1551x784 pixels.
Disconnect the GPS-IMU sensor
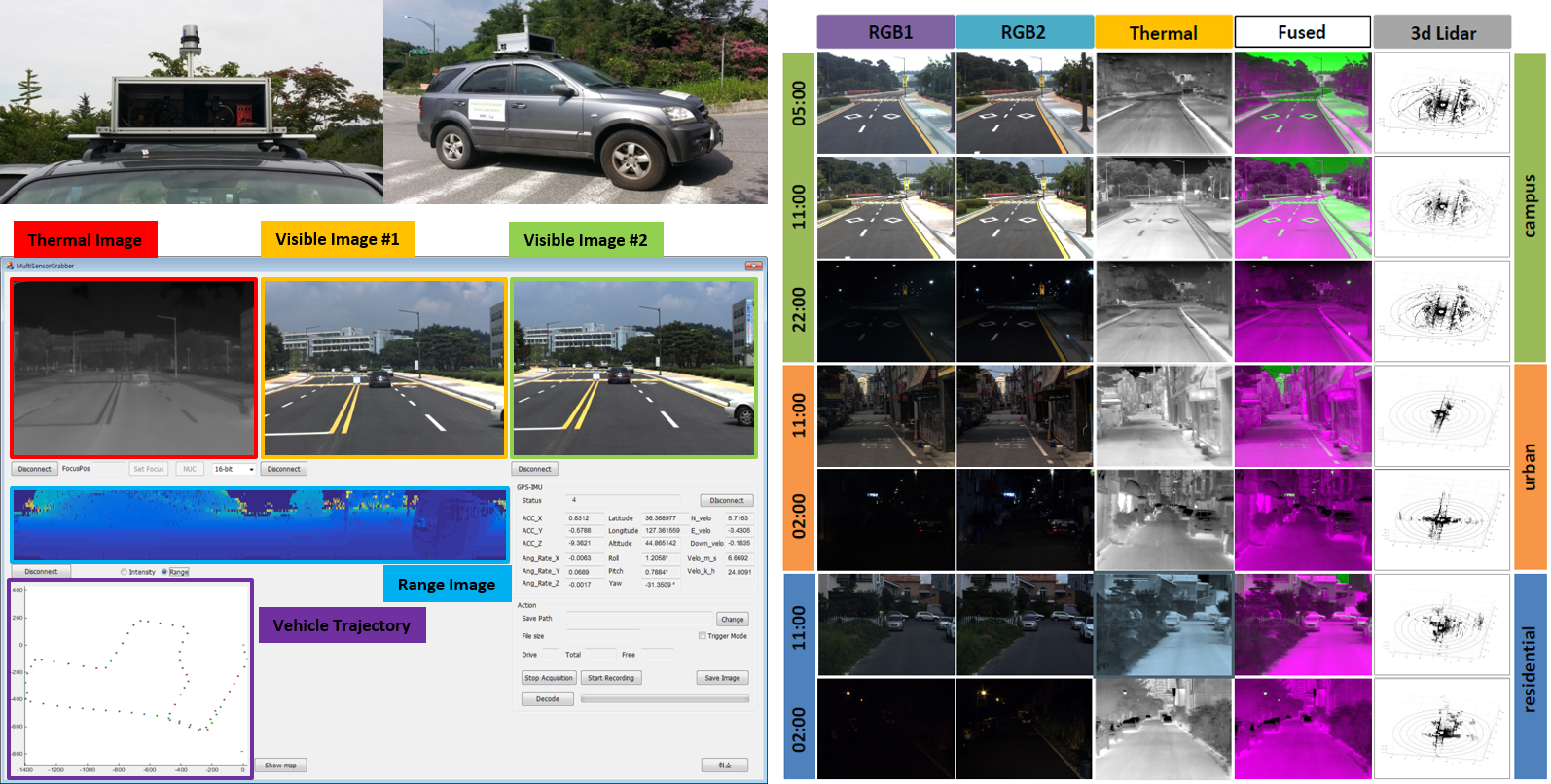point(726,501)
